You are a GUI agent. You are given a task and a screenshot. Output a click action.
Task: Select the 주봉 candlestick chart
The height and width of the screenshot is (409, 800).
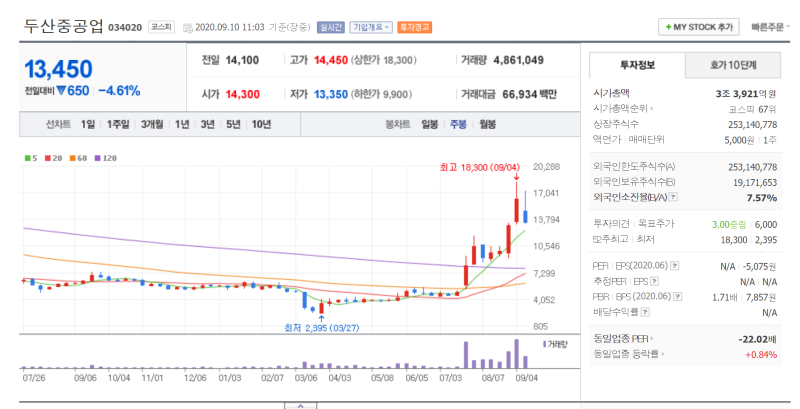click(458, 124)
